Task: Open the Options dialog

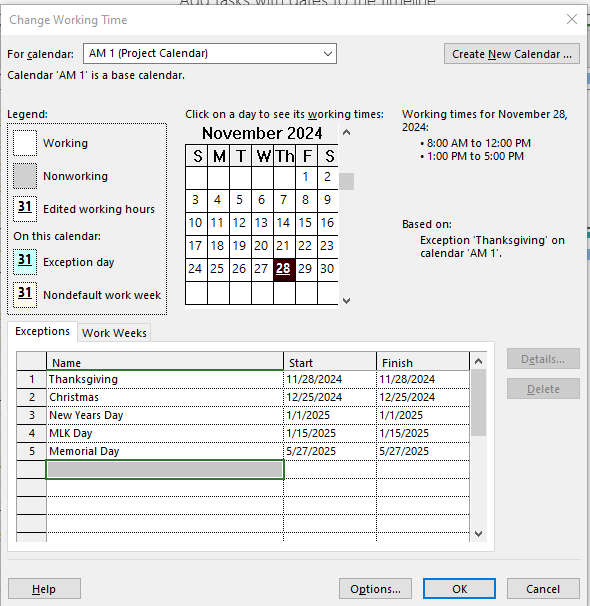Action: (x=375, y=589)
